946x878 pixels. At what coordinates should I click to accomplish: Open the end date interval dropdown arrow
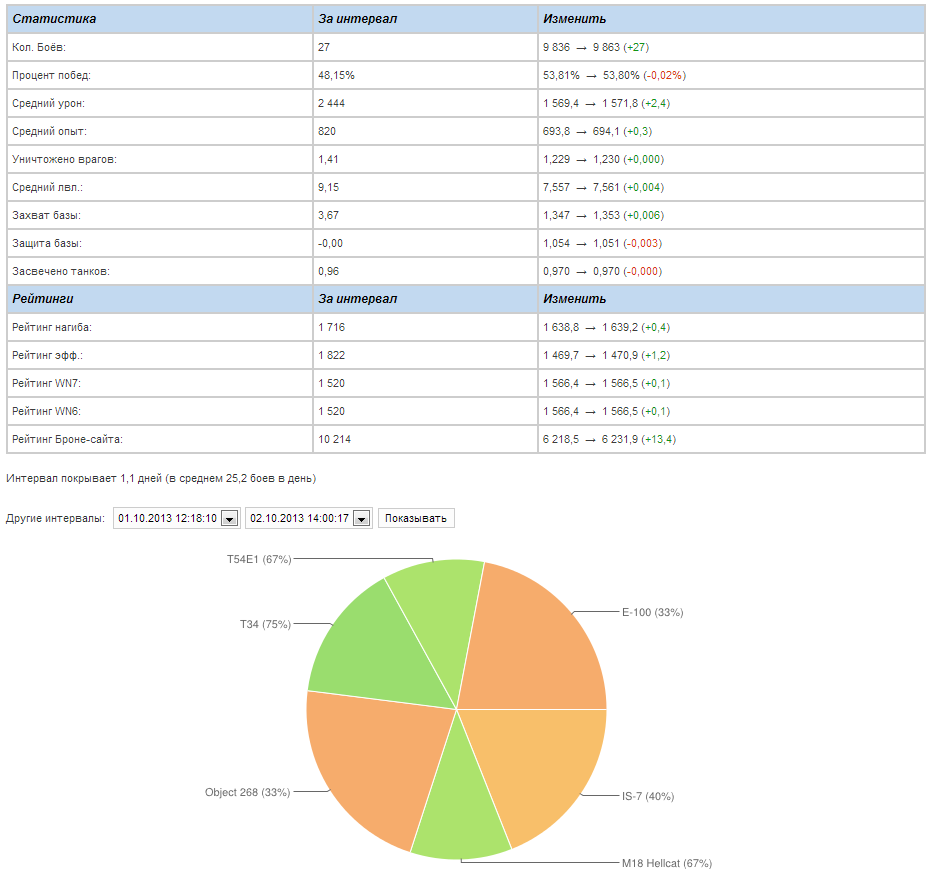(x=361, y=518)
